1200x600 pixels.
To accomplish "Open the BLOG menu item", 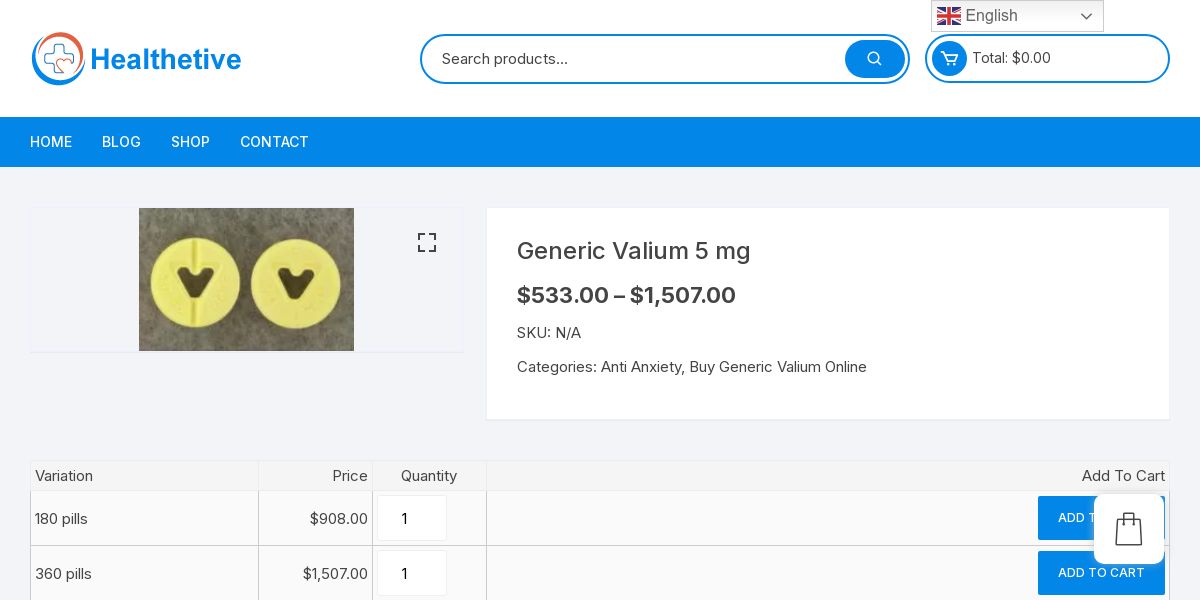I will click(121, 142).
